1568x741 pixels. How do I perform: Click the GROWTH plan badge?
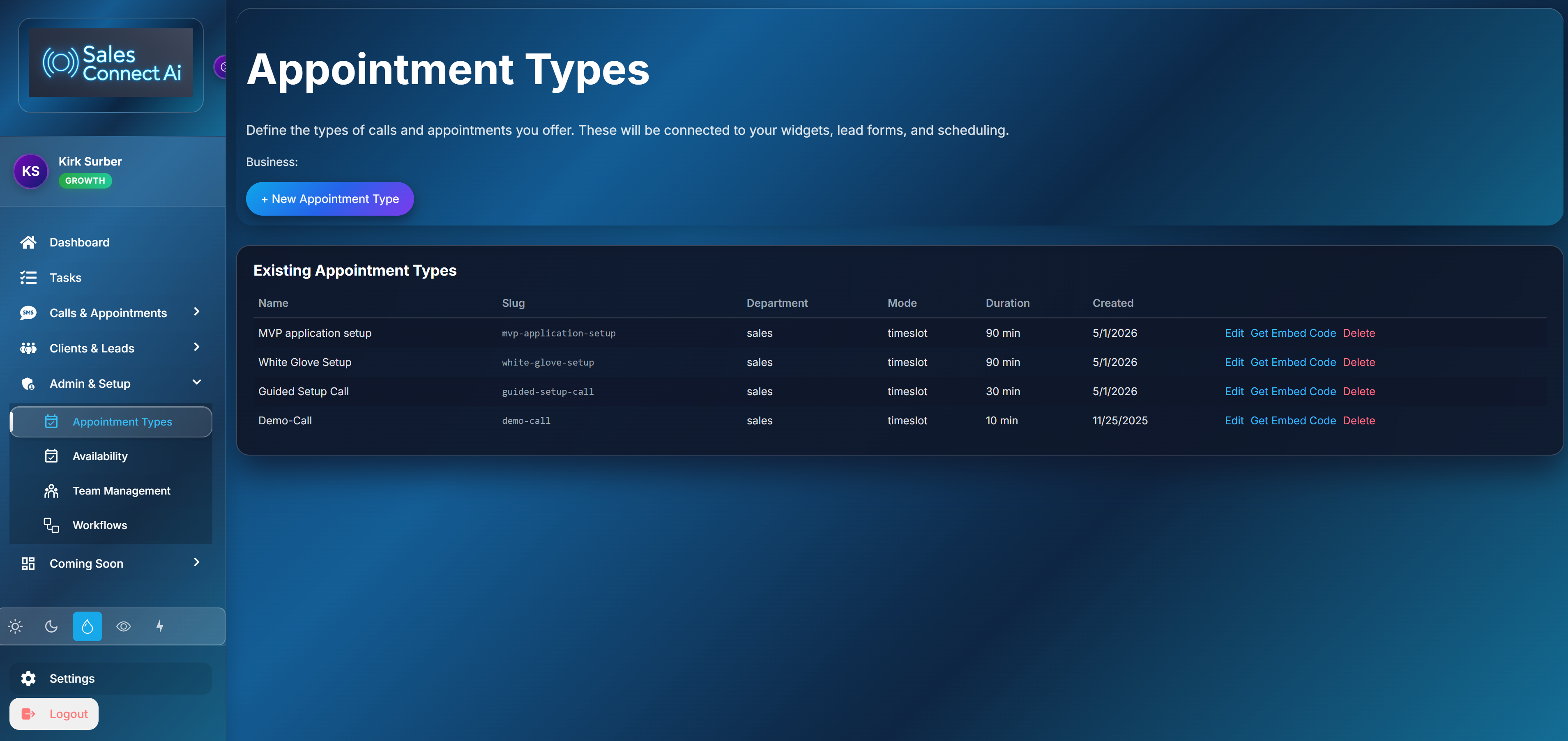coord(85,180)
